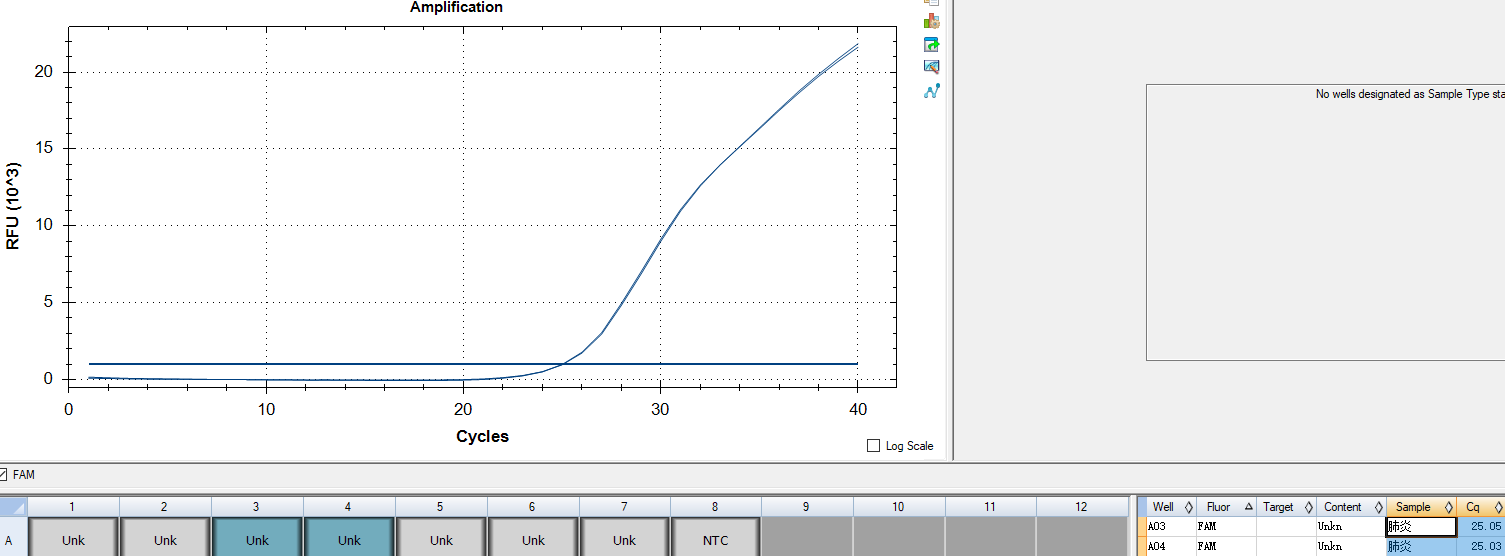Click Unkn content cell in row A04
Image resolution: width=1505 pixels, height=556 pixels.
click(1351, 546)
